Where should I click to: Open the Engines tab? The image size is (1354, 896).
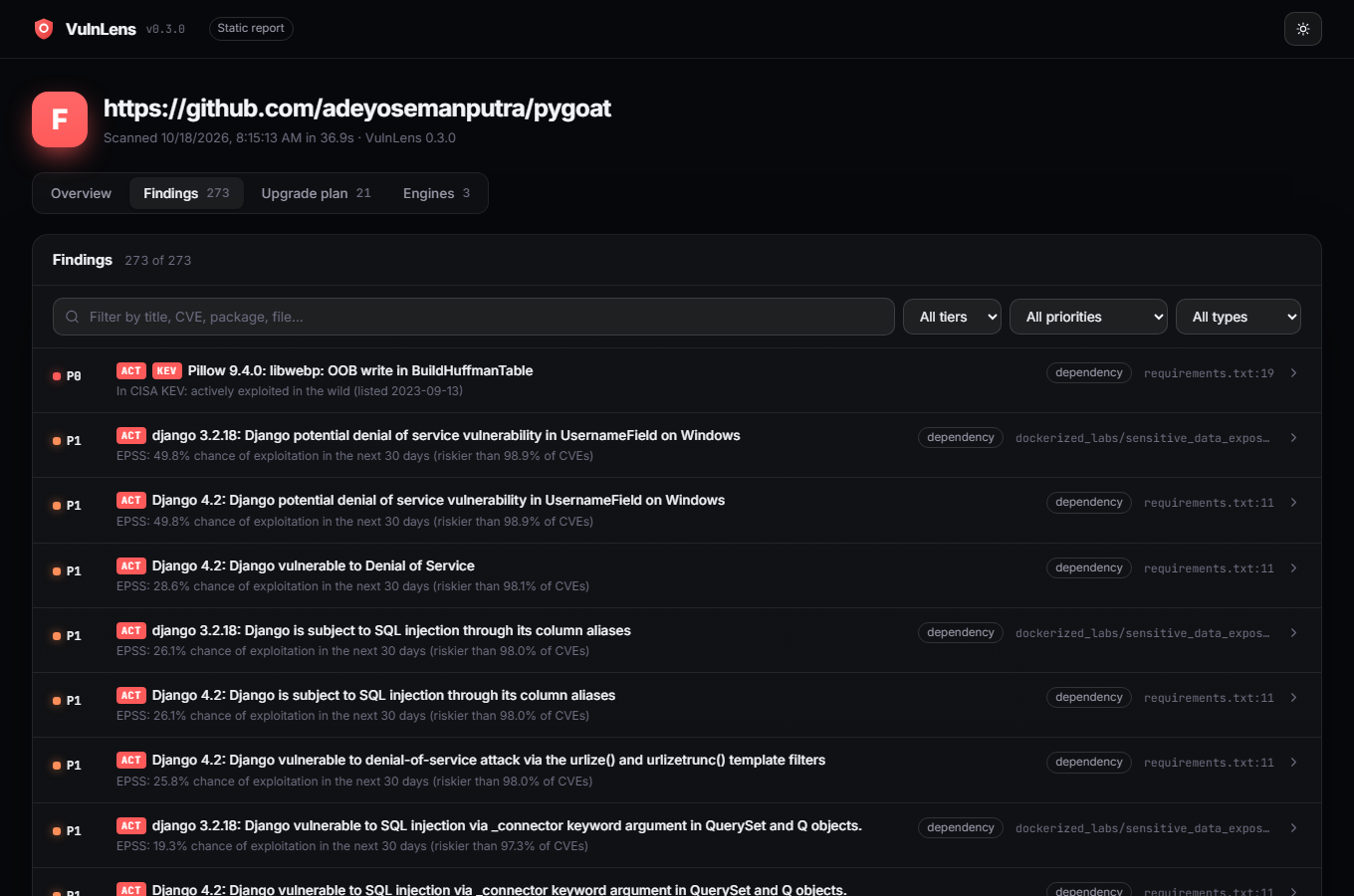[x=436, y=193]
